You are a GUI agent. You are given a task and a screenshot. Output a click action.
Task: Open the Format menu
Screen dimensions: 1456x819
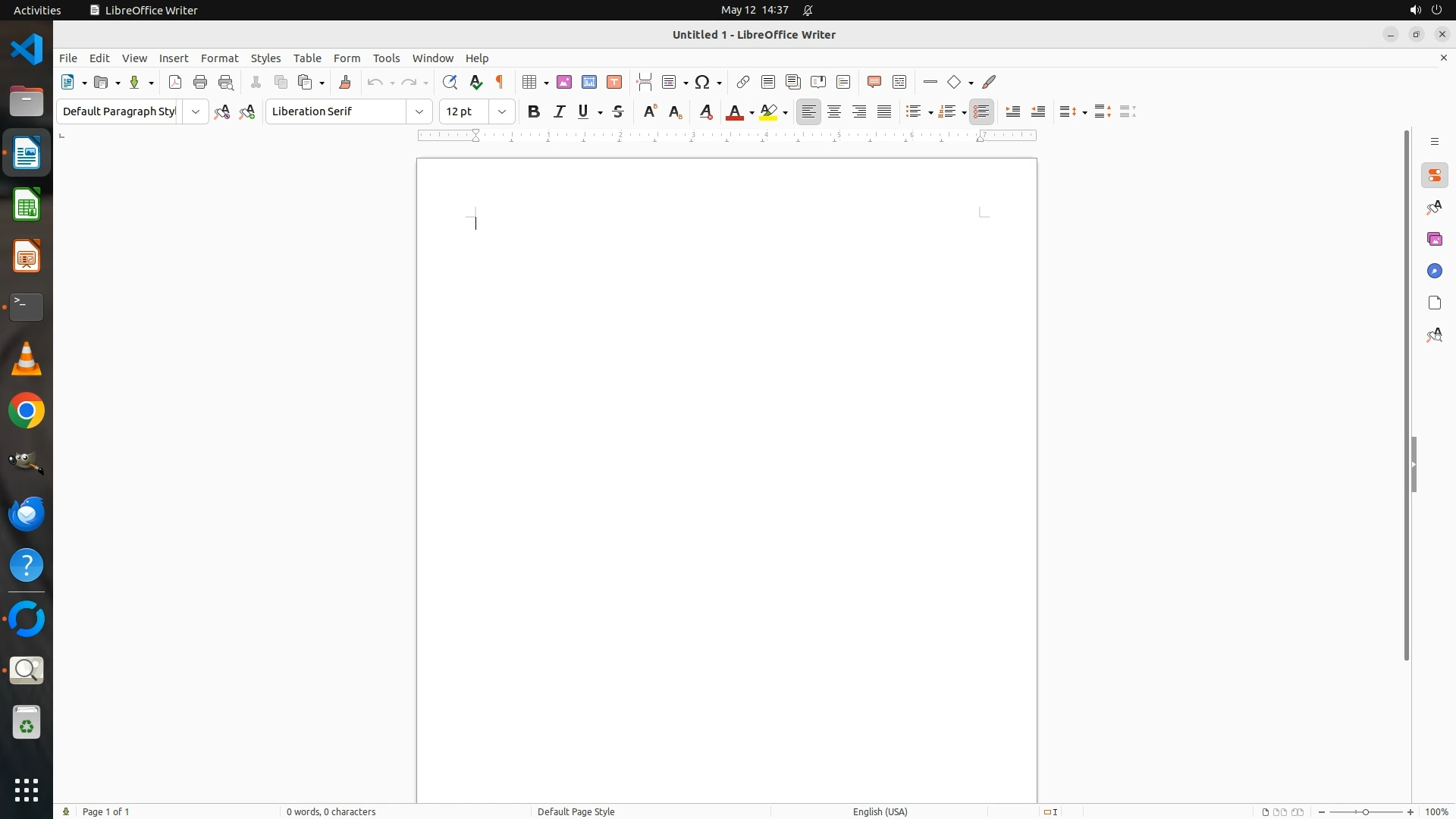pos(219,58)
